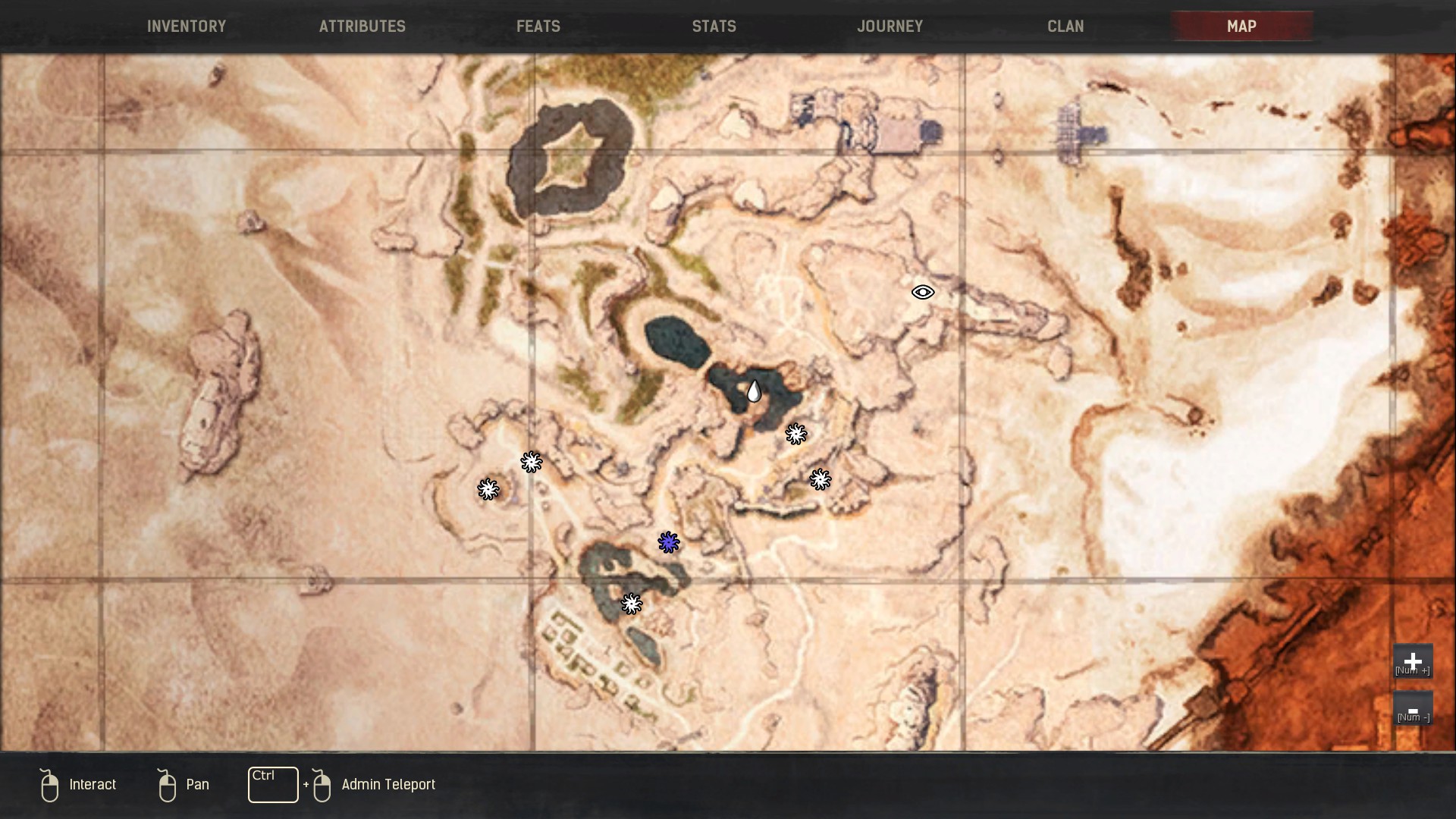1456x819 pixels.
Task: Click the blue starburst map marker
Action: click(x=668, y=542)
